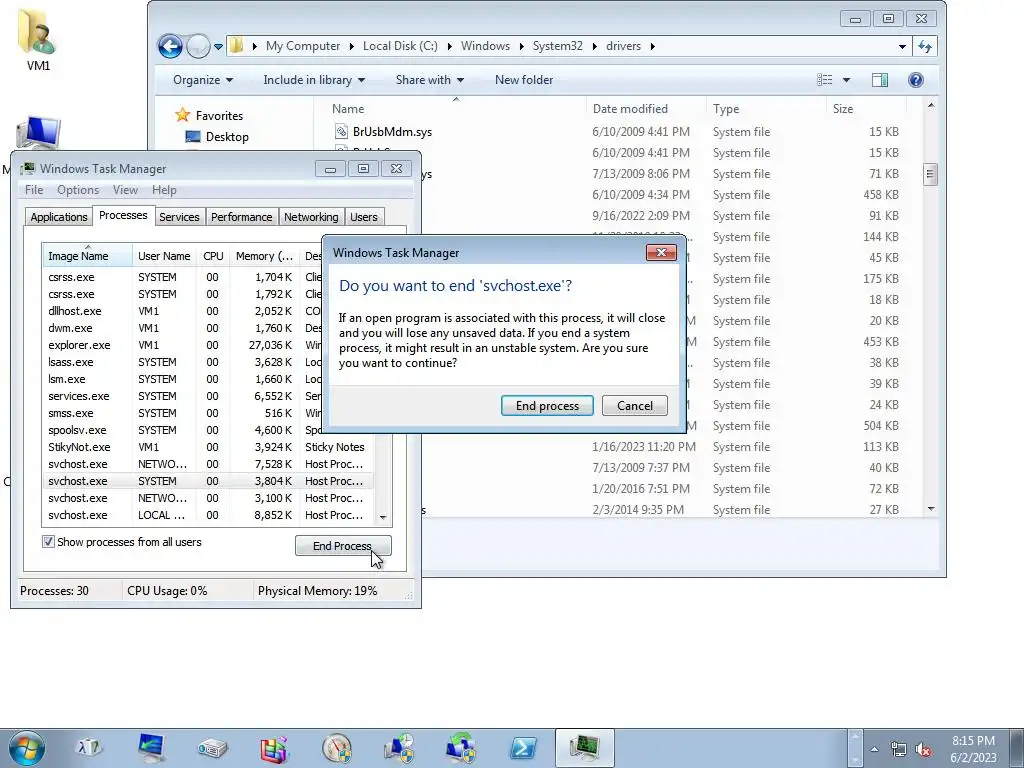Click Change your view icon
This screenshot has width=1024, height=768.
point(825,80)
